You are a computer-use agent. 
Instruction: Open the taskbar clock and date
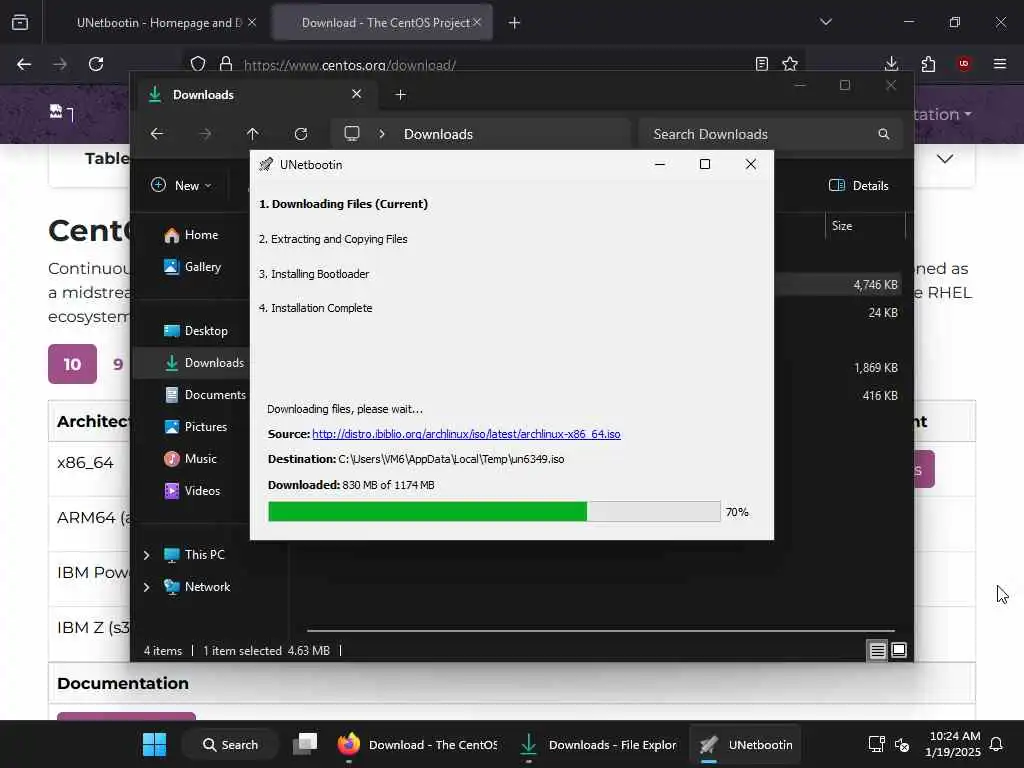(953, 744)
